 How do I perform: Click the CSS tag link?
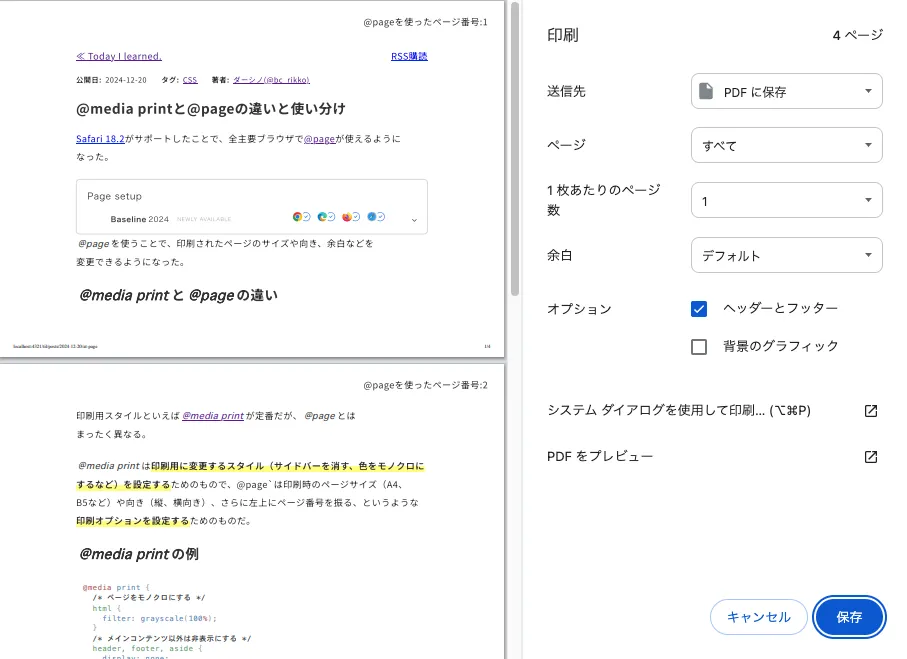click(190, 80)
